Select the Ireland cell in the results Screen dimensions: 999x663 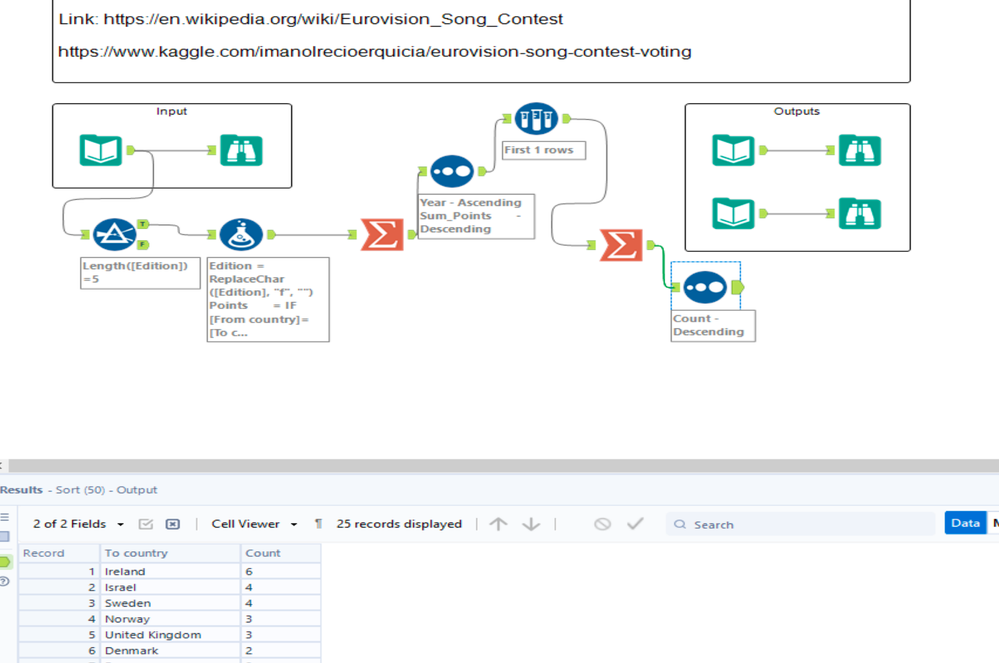[170, 571]
